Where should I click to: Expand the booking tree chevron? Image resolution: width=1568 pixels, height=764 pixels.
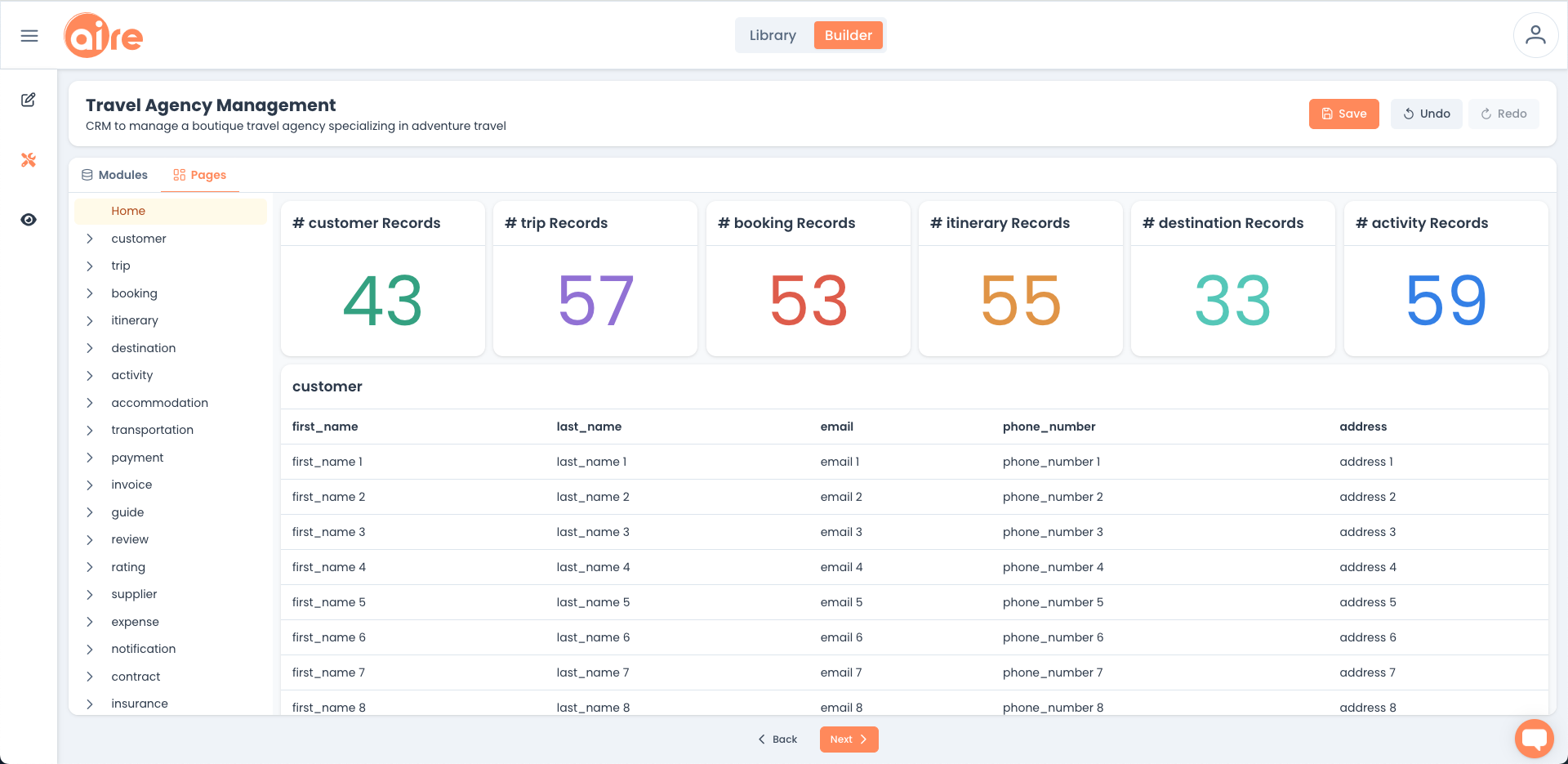[90, 293]
